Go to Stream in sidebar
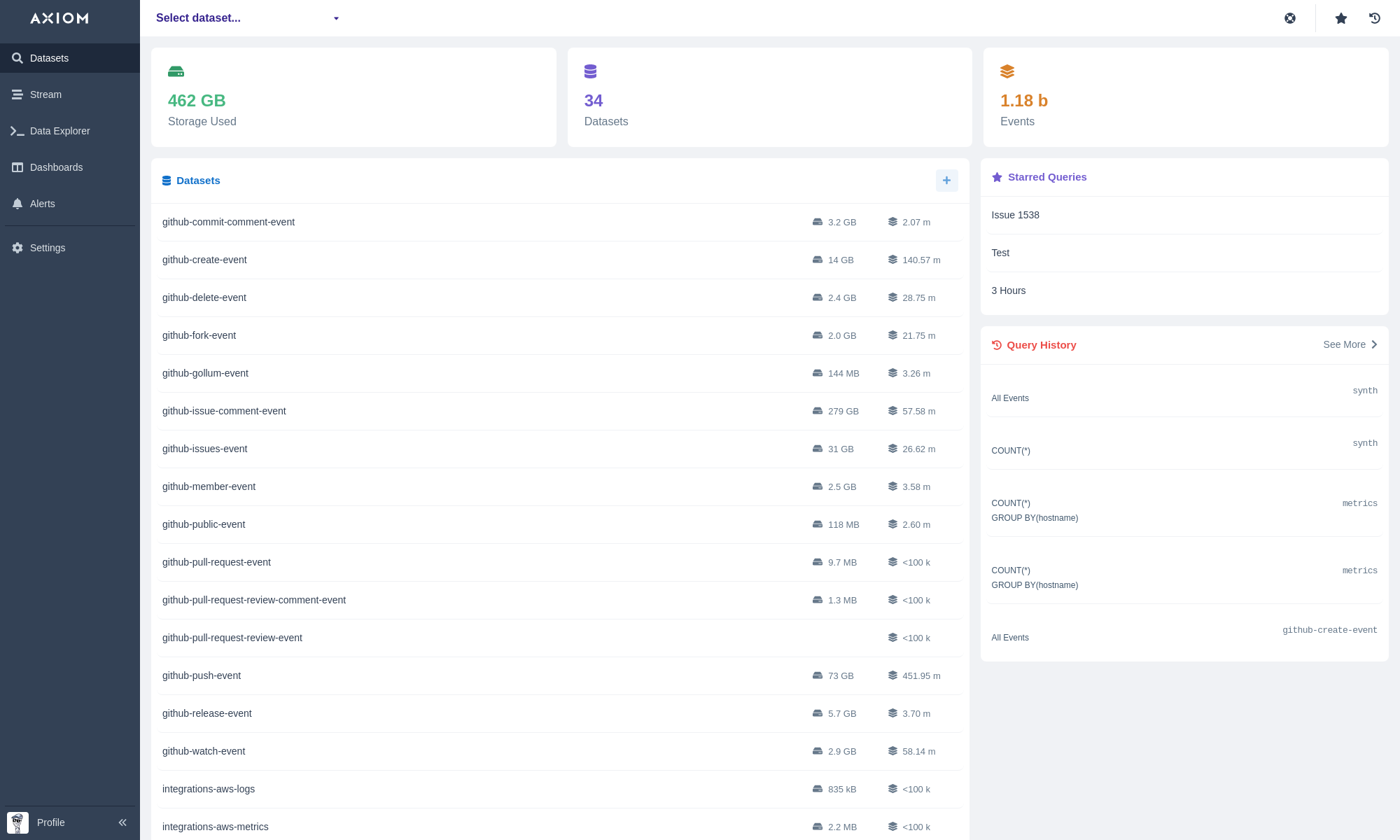This screenshot has height=840, width=1400. (45, 94)
